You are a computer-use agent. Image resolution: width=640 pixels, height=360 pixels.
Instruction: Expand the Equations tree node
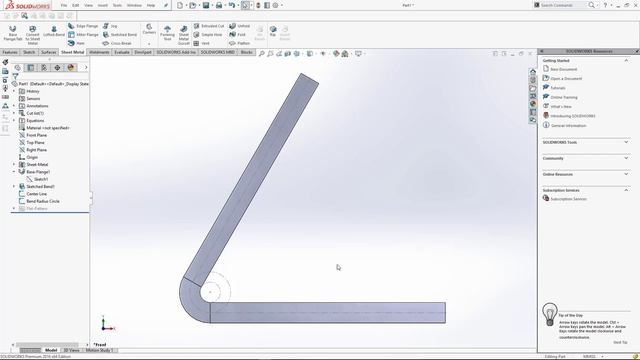tap(14, 120)
